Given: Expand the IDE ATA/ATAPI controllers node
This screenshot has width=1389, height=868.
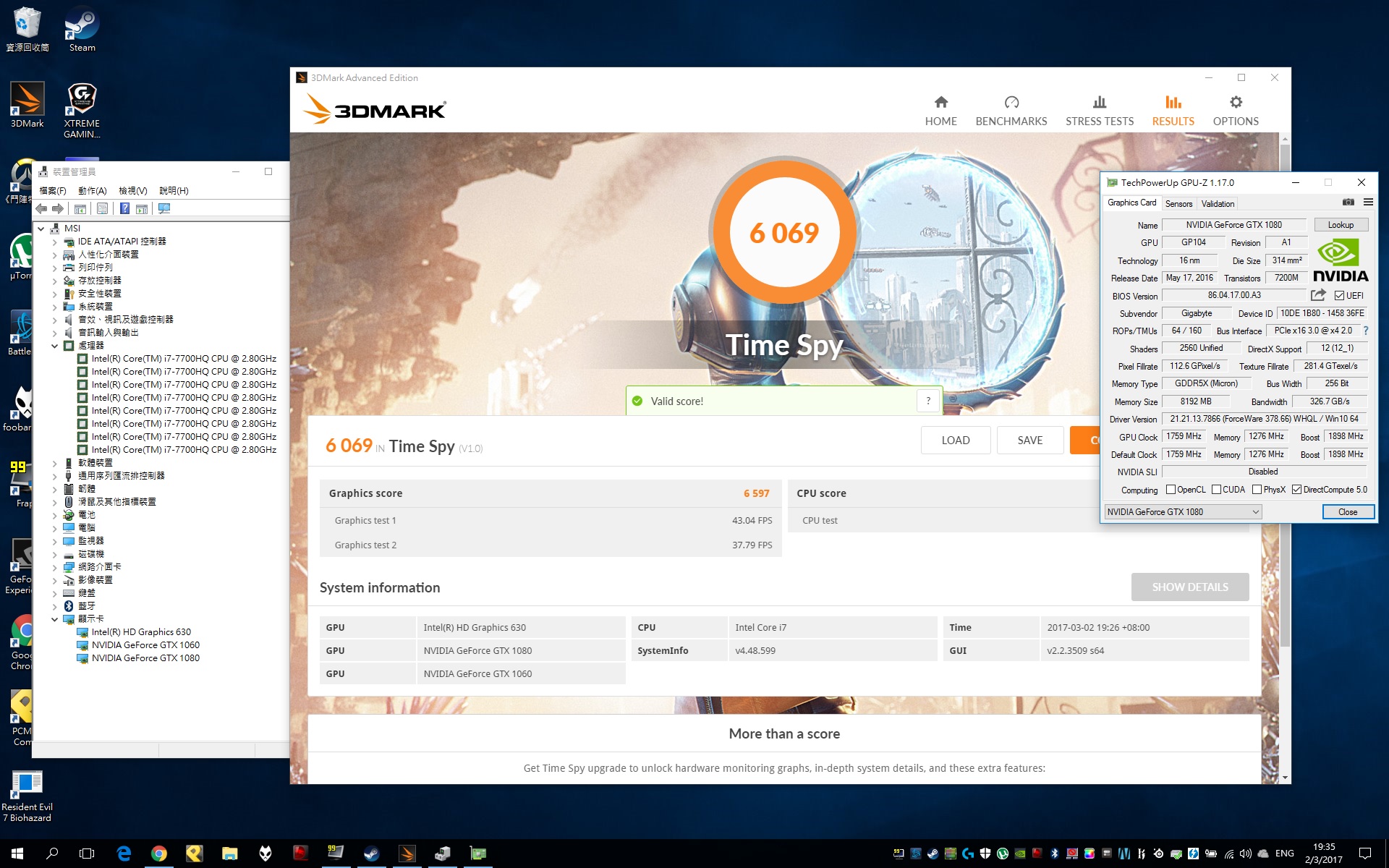Looking at the screenshot, I should tap(54, 242).
